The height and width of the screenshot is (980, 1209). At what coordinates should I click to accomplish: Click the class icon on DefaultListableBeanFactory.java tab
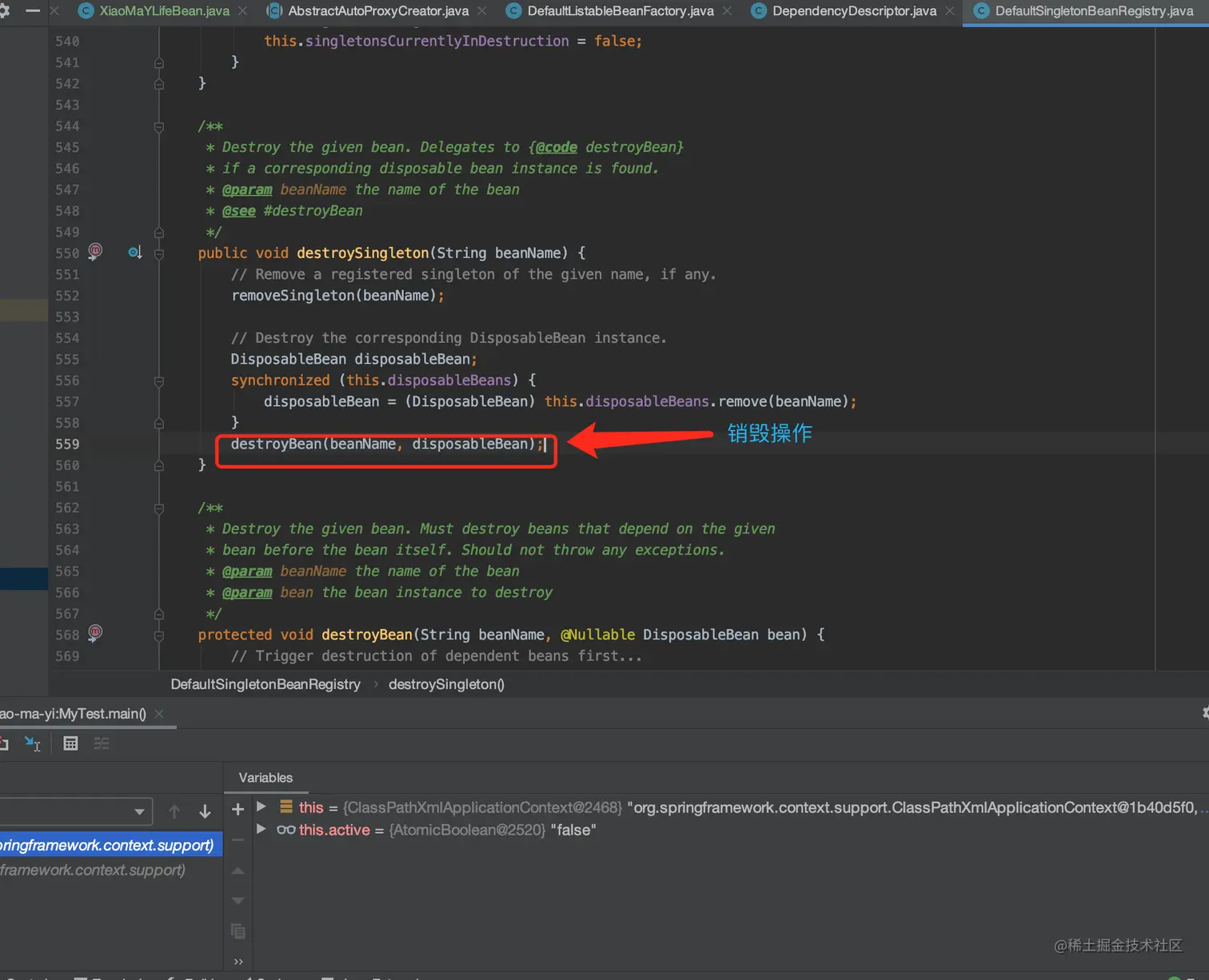(x=514, y=11)
